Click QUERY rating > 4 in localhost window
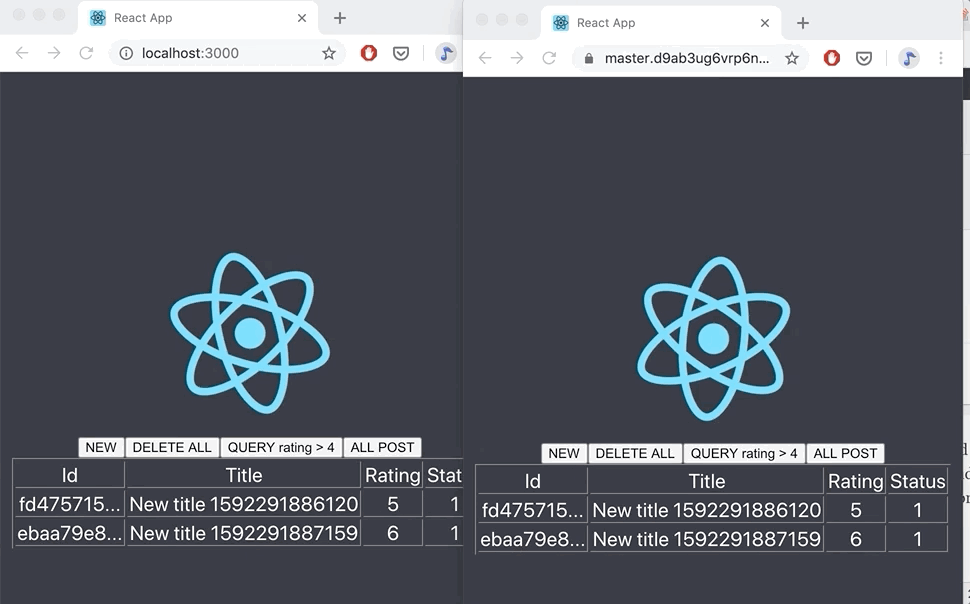The width and height of the screenshot is (970, 604). point(281,447)
